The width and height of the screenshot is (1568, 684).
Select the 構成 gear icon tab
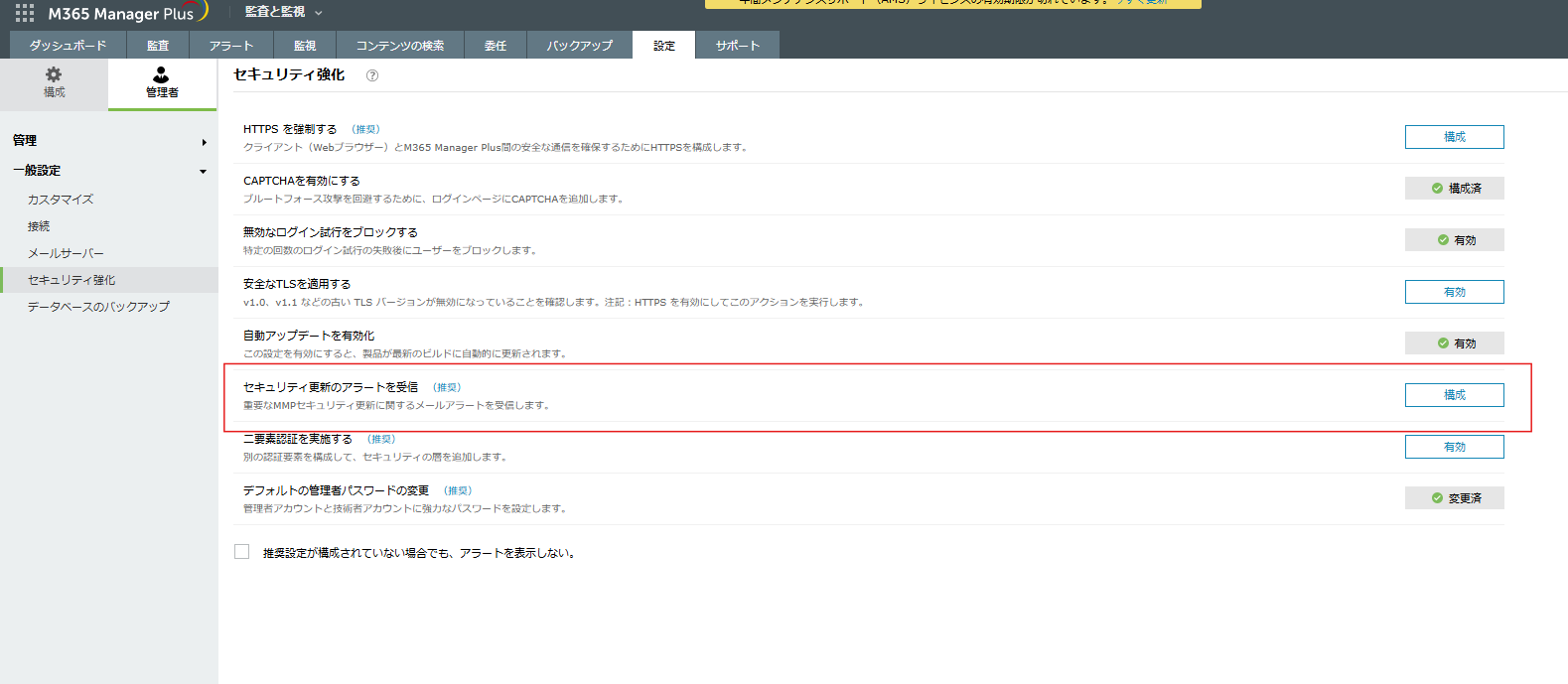54,82
